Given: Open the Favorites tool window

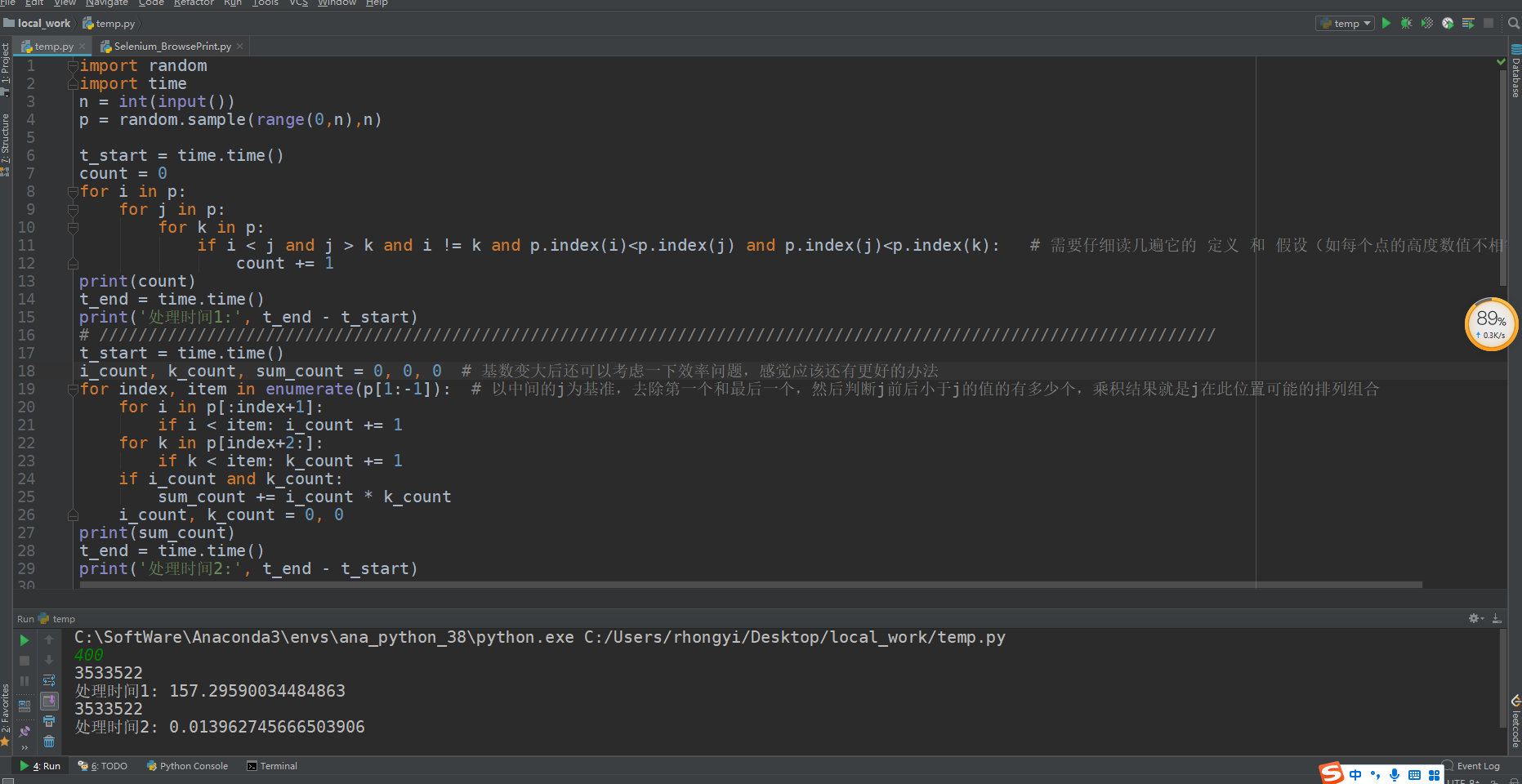Looking at the screenshot, I should pos(6,715).
